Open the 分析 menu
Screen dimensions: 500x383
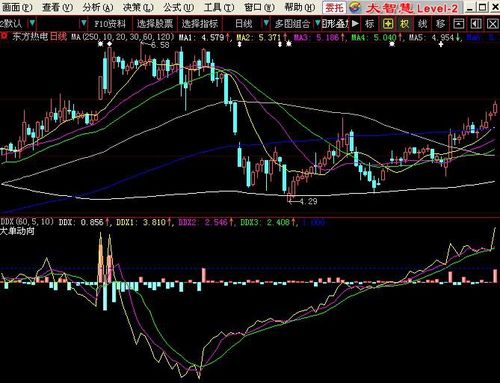[98, 7]
